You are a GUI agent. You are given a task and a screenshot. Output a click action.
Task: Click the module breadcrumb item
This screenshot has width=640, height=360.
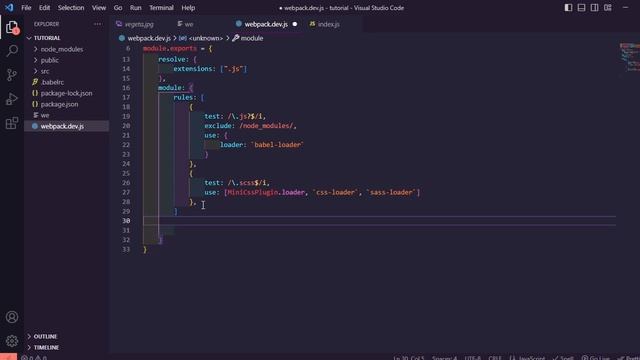click(252, 38)
